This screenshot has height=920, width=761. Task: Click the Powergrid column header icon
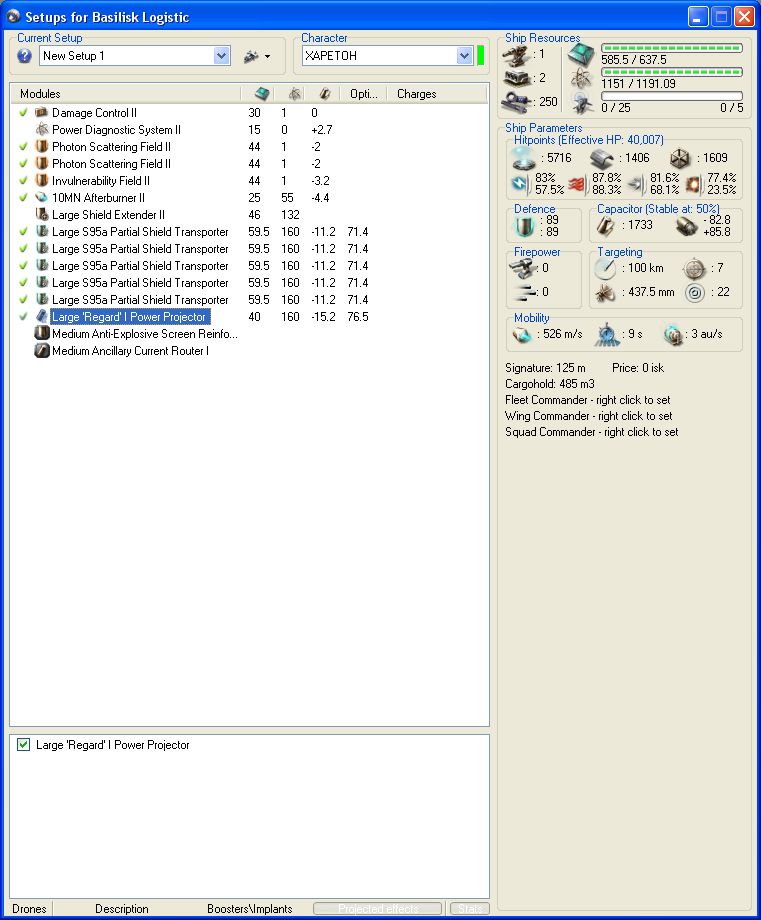click(295, 93)
